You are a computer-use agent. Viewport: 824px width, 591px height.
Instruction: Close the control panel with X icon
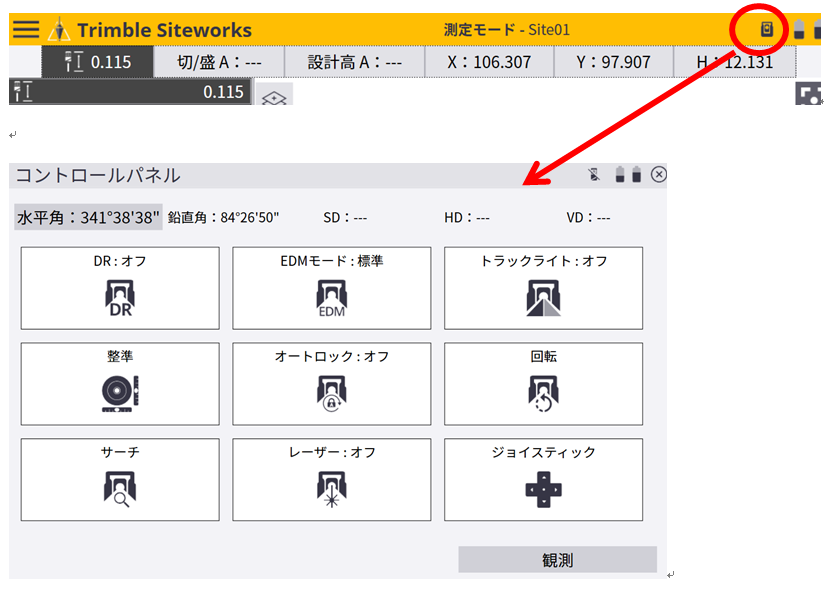[x=658, y=175]
